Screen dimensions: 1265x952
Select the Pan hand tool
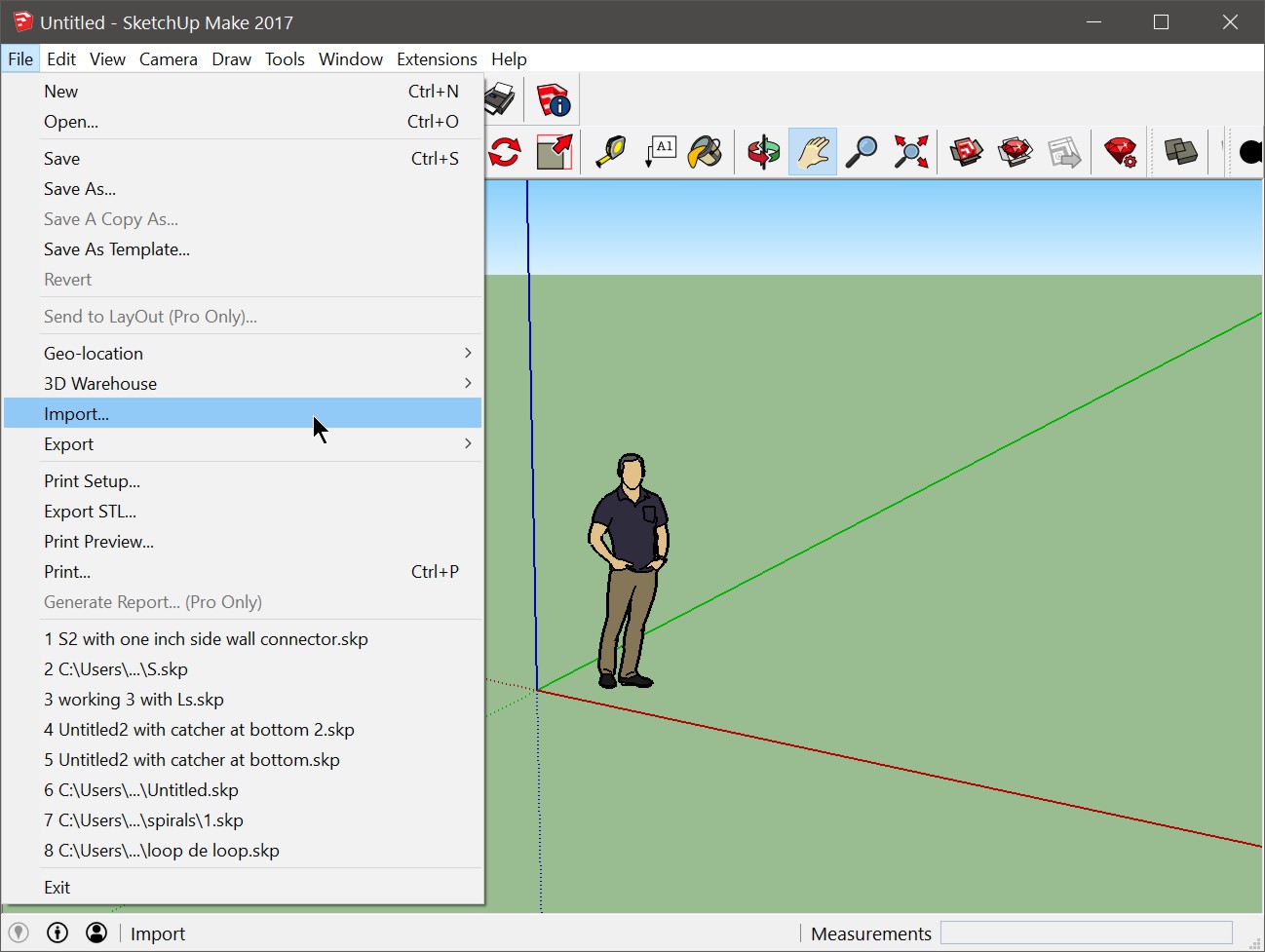coord(813,152)
